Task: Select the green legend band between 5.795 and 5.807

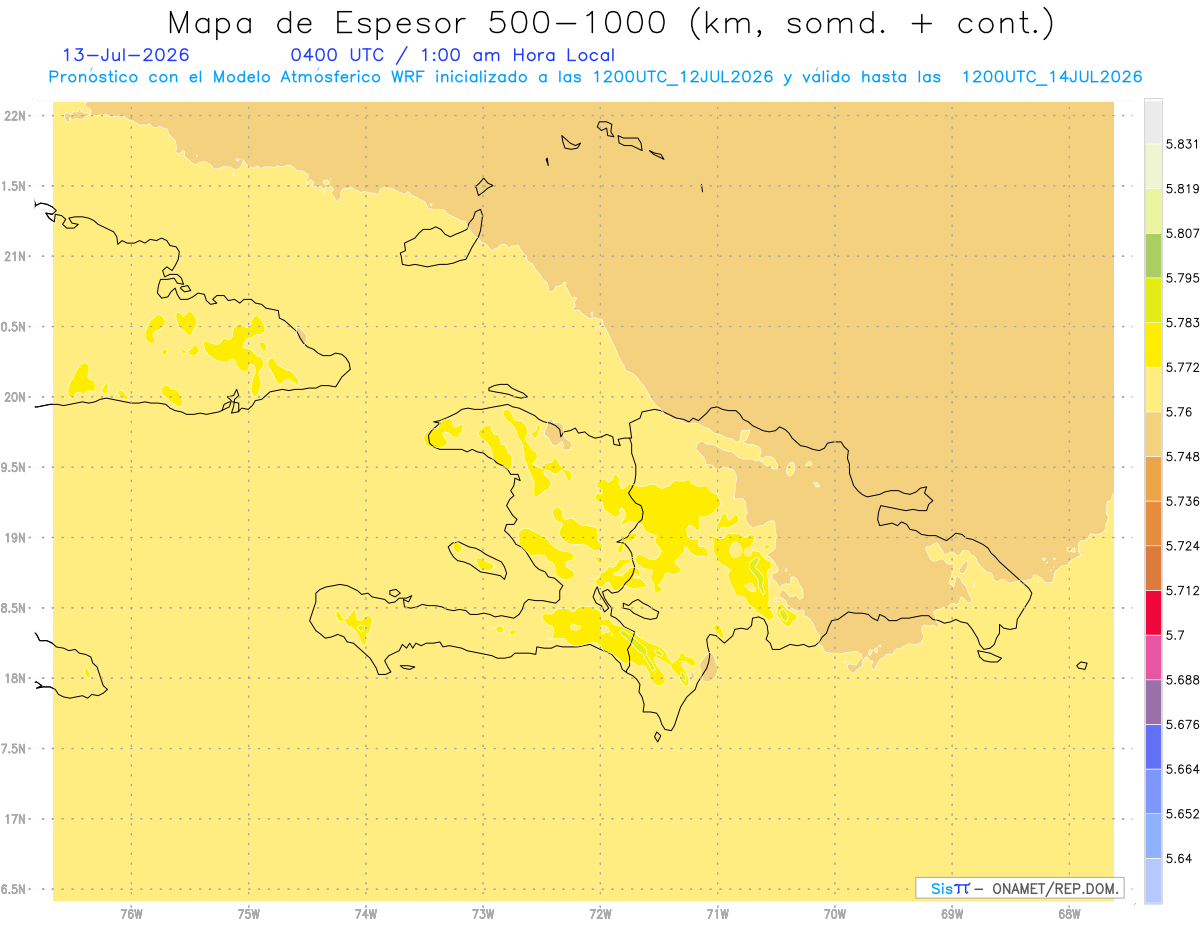Action: tap(1153, 255)
